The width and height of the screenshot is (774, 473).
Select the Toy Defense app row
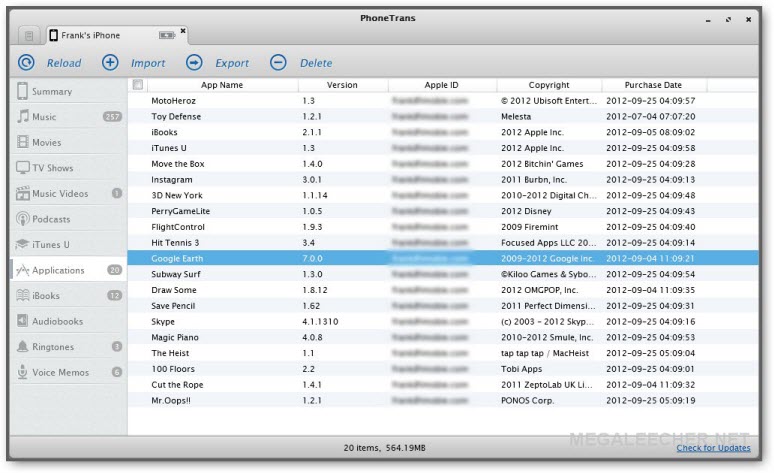coord(443,117)
